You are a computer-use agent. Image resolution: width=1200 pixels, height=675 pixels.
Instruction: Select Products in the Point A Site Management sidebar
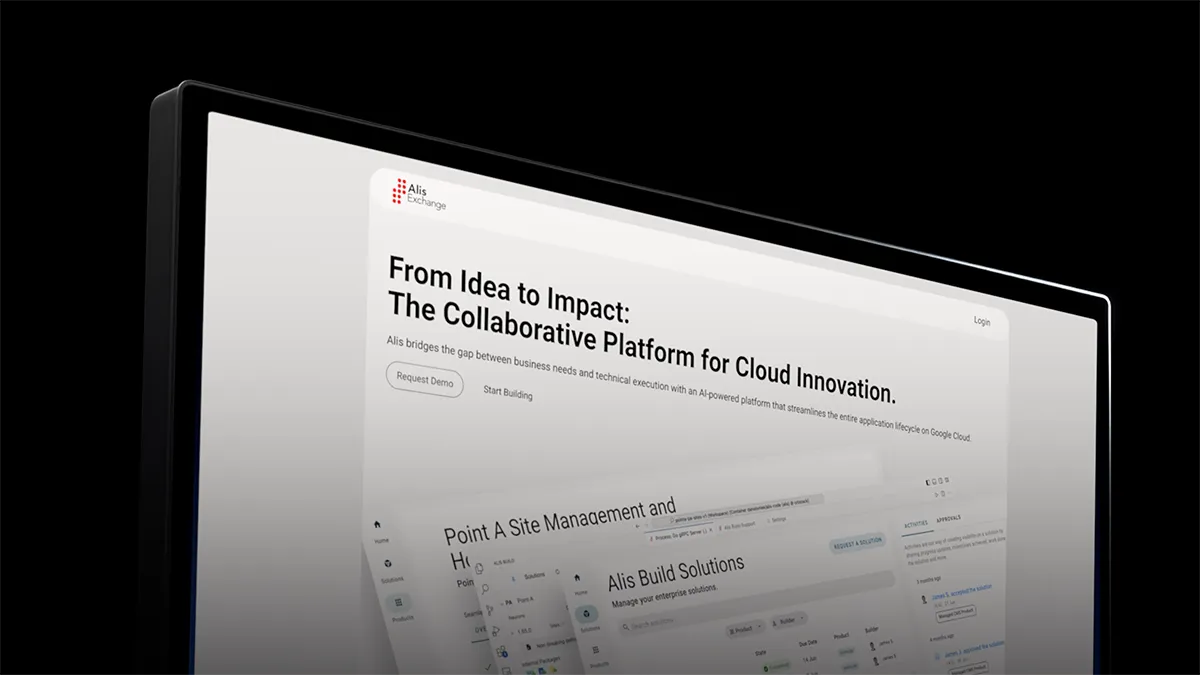tap(401, 609)
